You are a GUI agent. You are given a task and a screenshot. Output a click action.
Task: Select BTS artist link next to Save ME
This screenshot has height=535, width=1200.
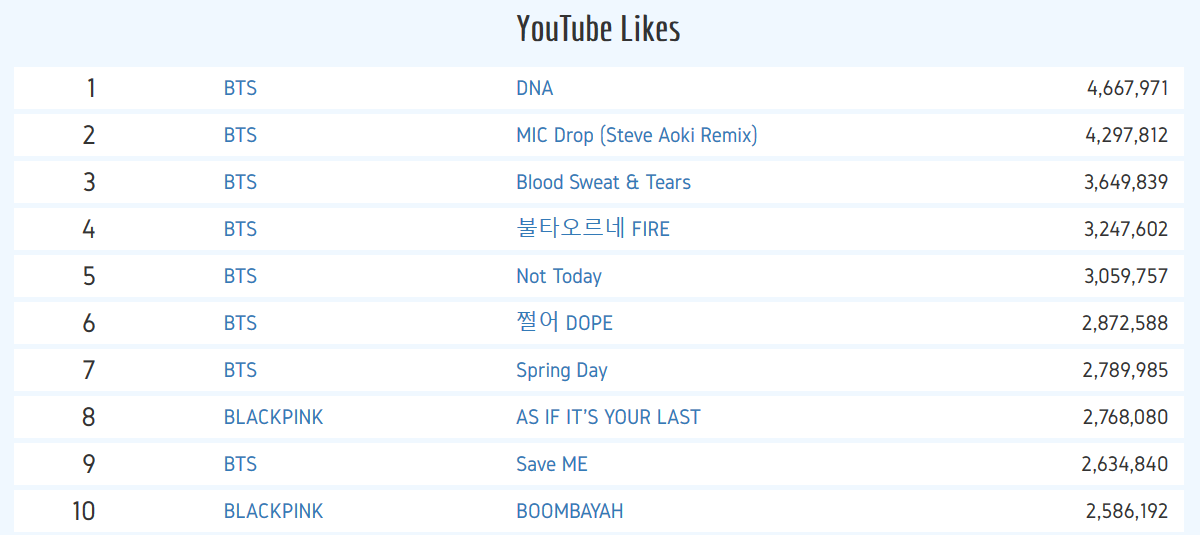click(240, 464)
